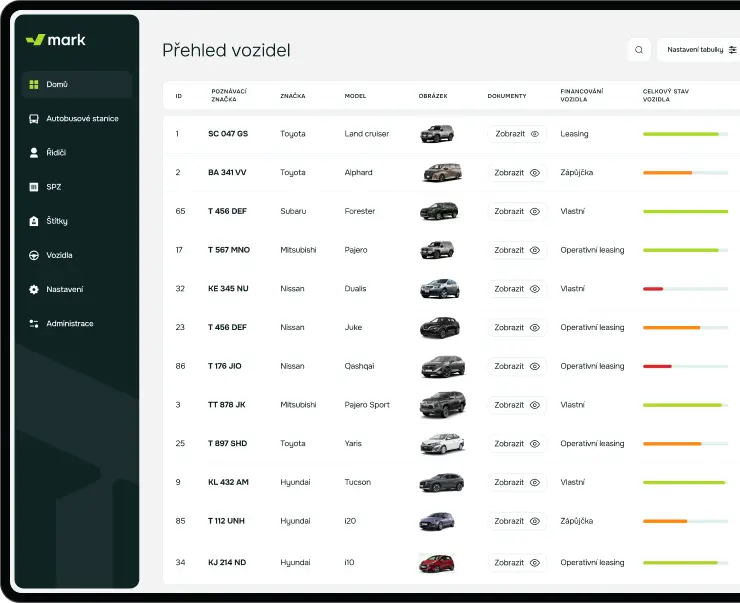This screenshot has height=603, width=740.
Task: Open Domů menu item
Action: tap(76, 84)
